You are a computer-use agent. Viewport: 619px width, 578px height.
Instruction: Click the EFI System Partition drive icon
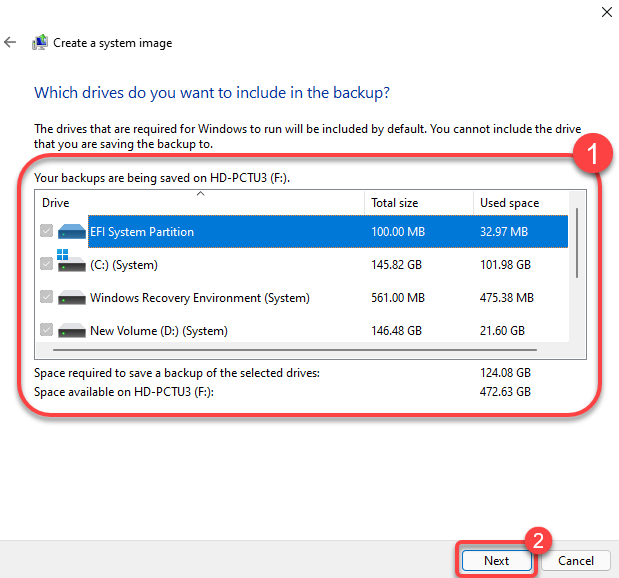71,231
